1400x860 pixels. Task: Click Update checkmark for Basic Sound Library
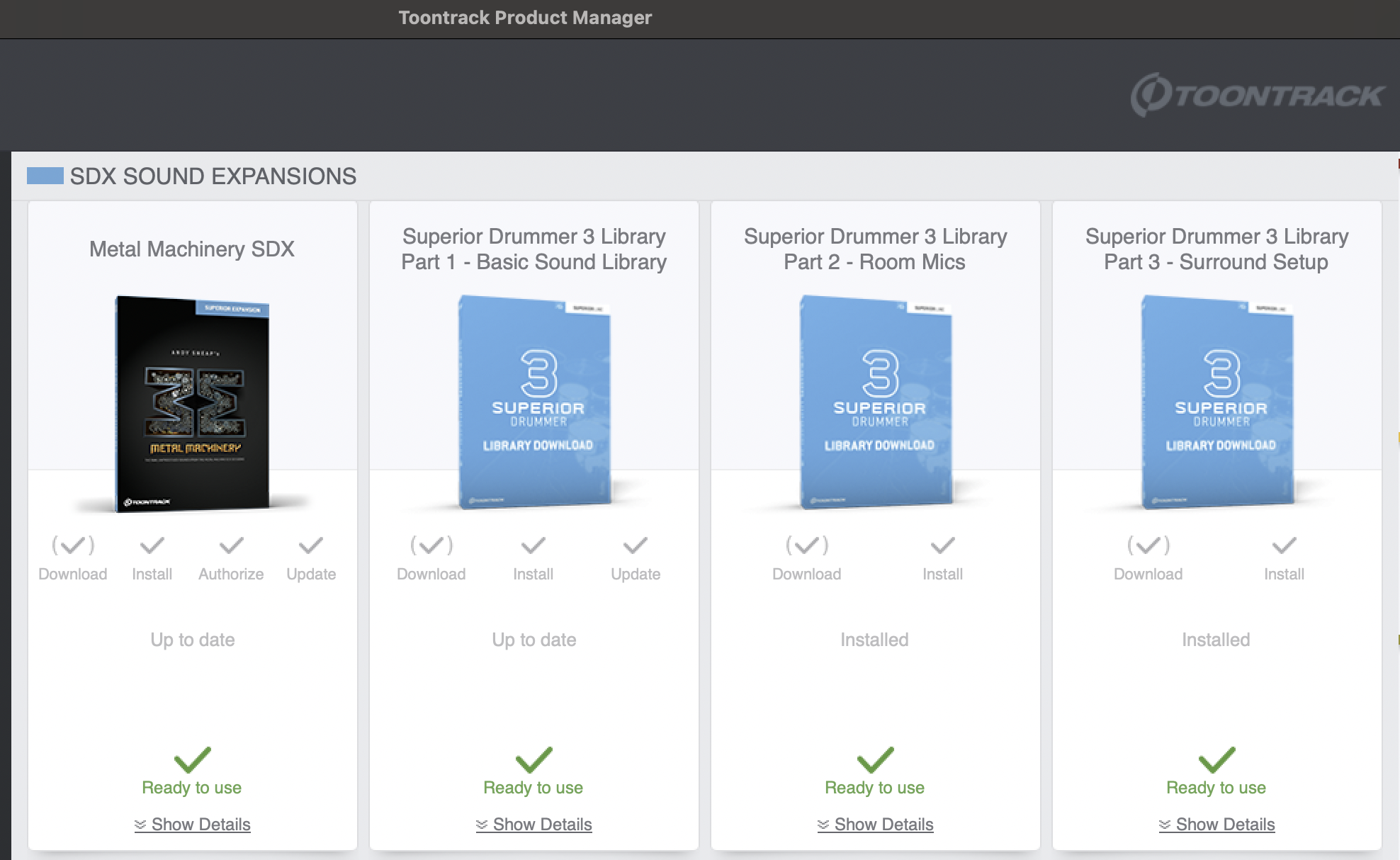(635, 545)
